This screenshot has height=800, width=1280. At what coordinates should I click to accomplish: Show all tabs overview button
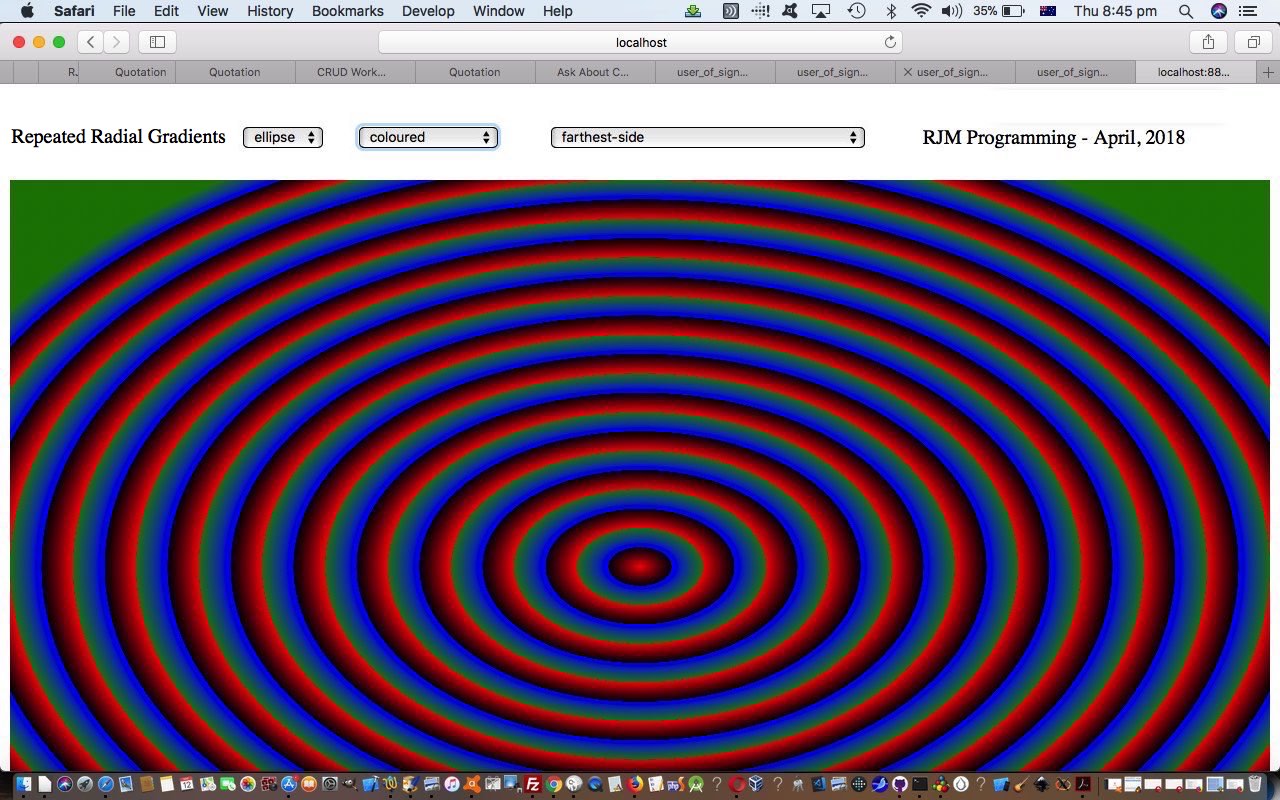pyautogui.click(x=1253, y=42)
